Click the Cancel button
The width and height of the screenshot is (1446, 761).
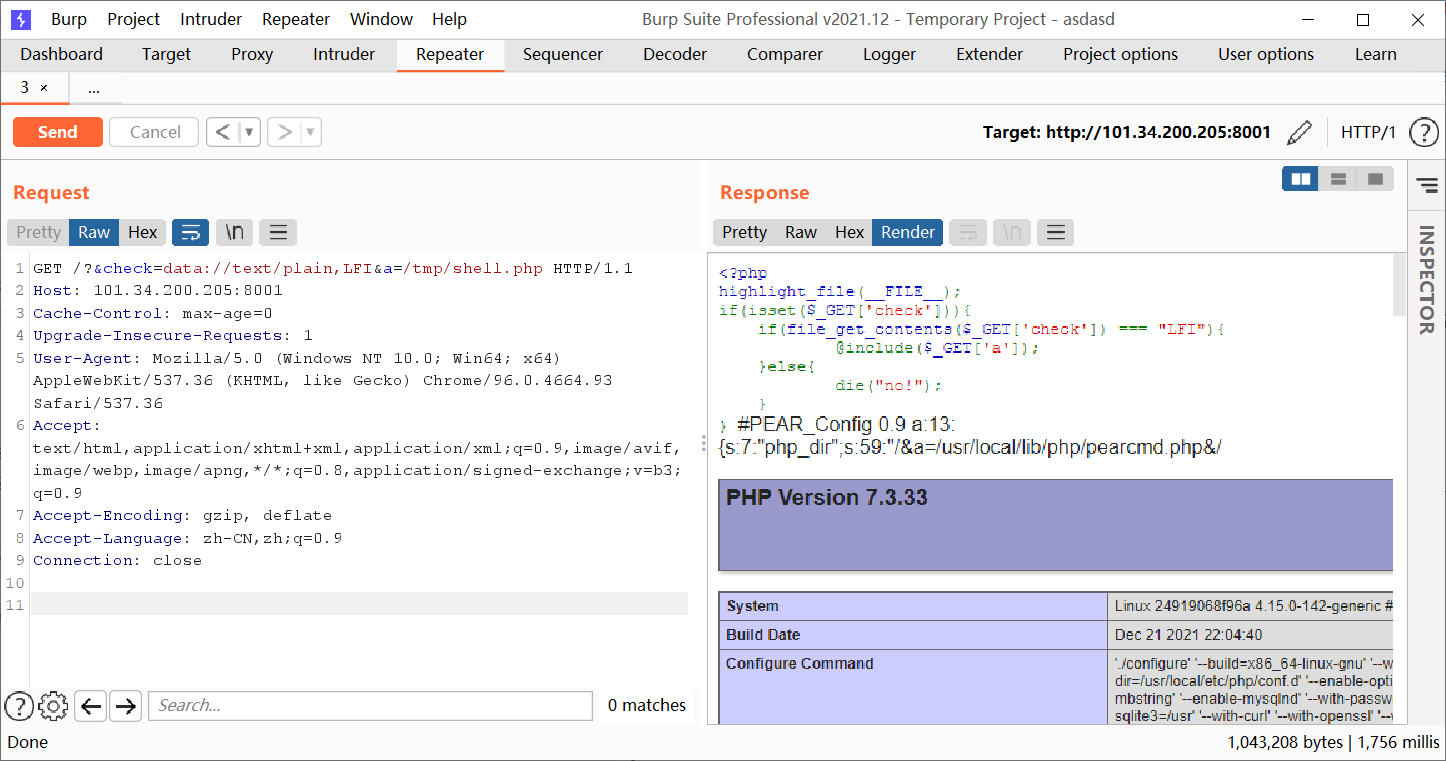(155, 132)
